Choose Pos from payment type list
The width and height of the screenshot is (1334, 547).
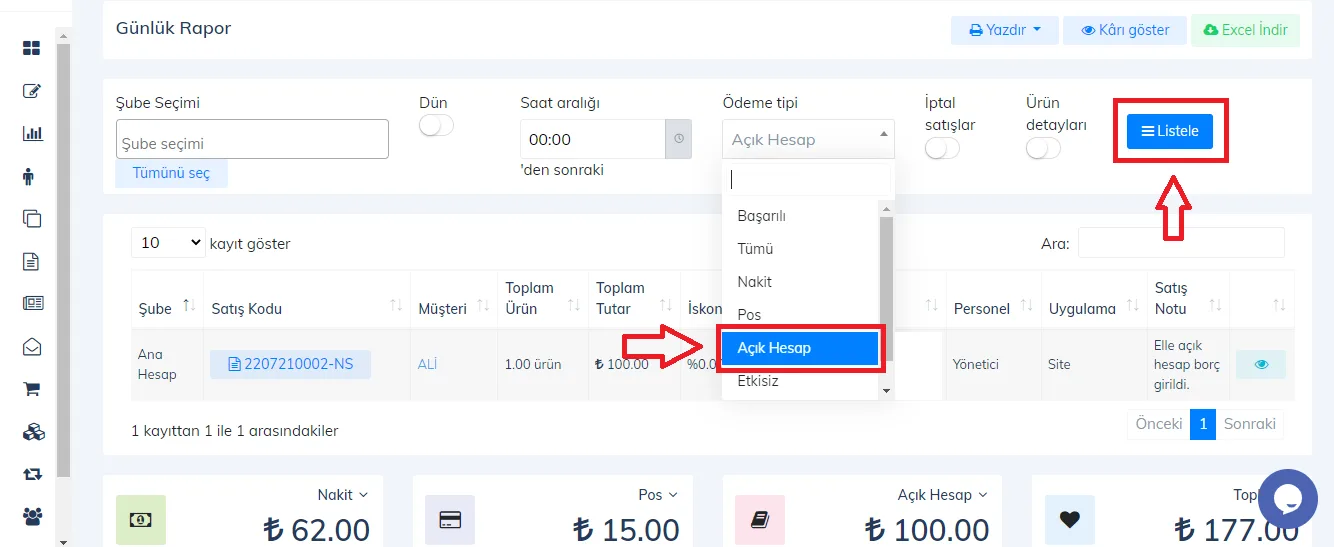800,315
